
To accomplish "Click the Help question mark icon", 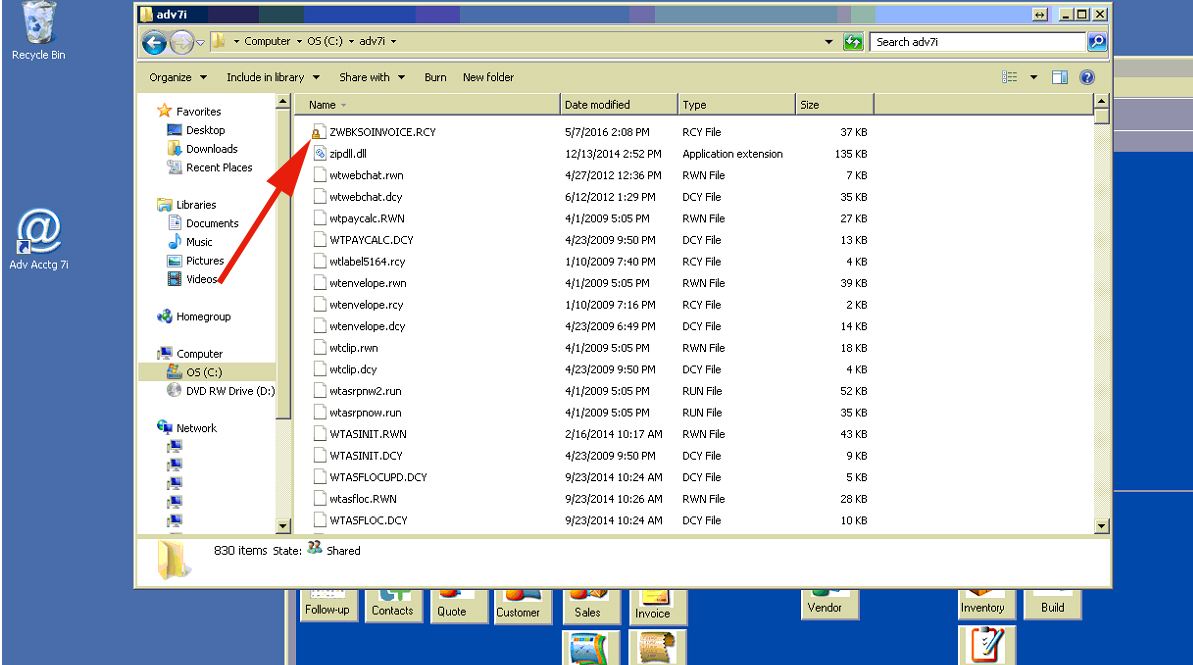I will pos(1086,76).
